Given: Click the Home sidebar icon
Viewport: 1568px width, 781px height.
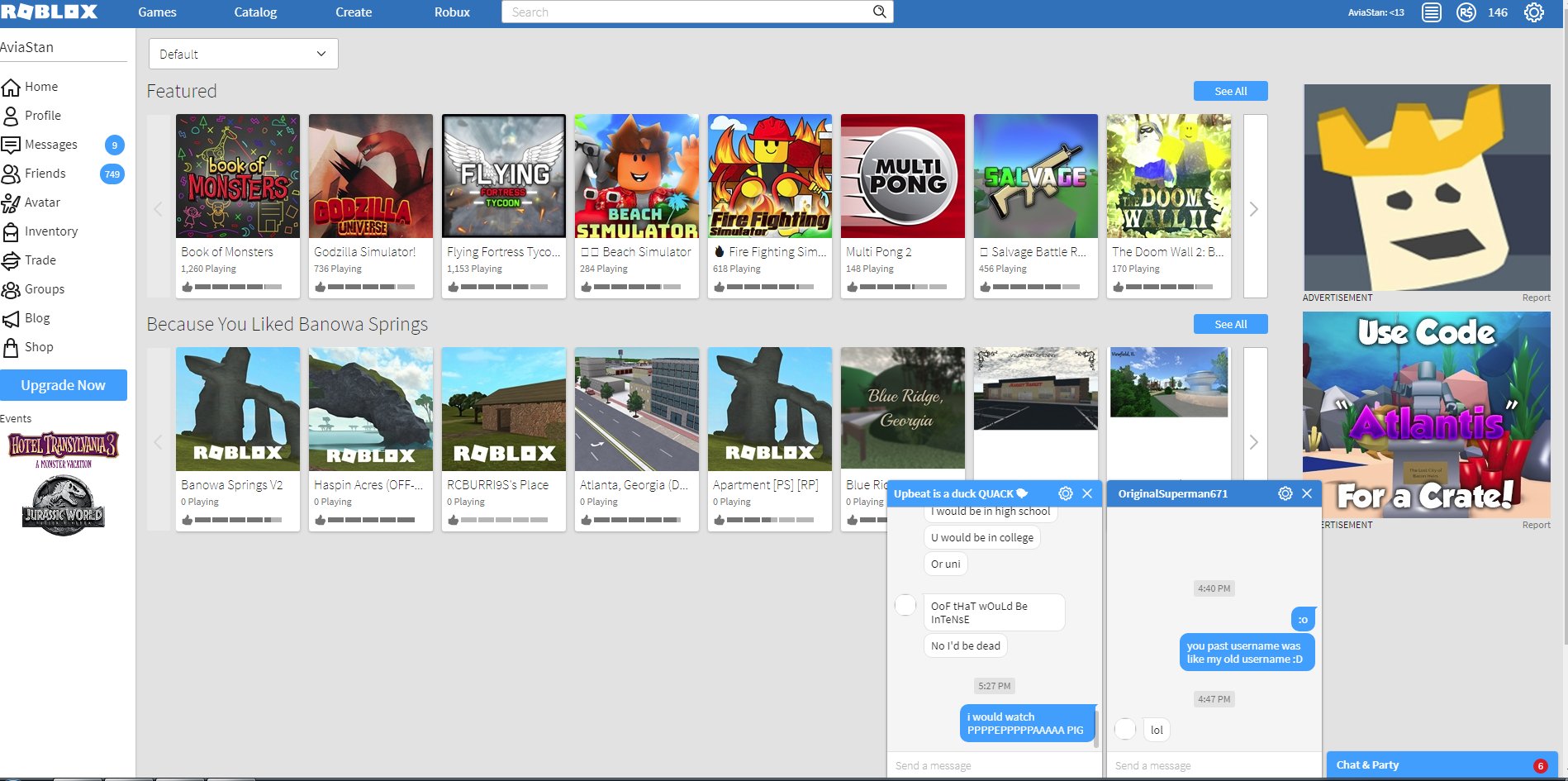Looking at the screenshot, I should point(11,87).
